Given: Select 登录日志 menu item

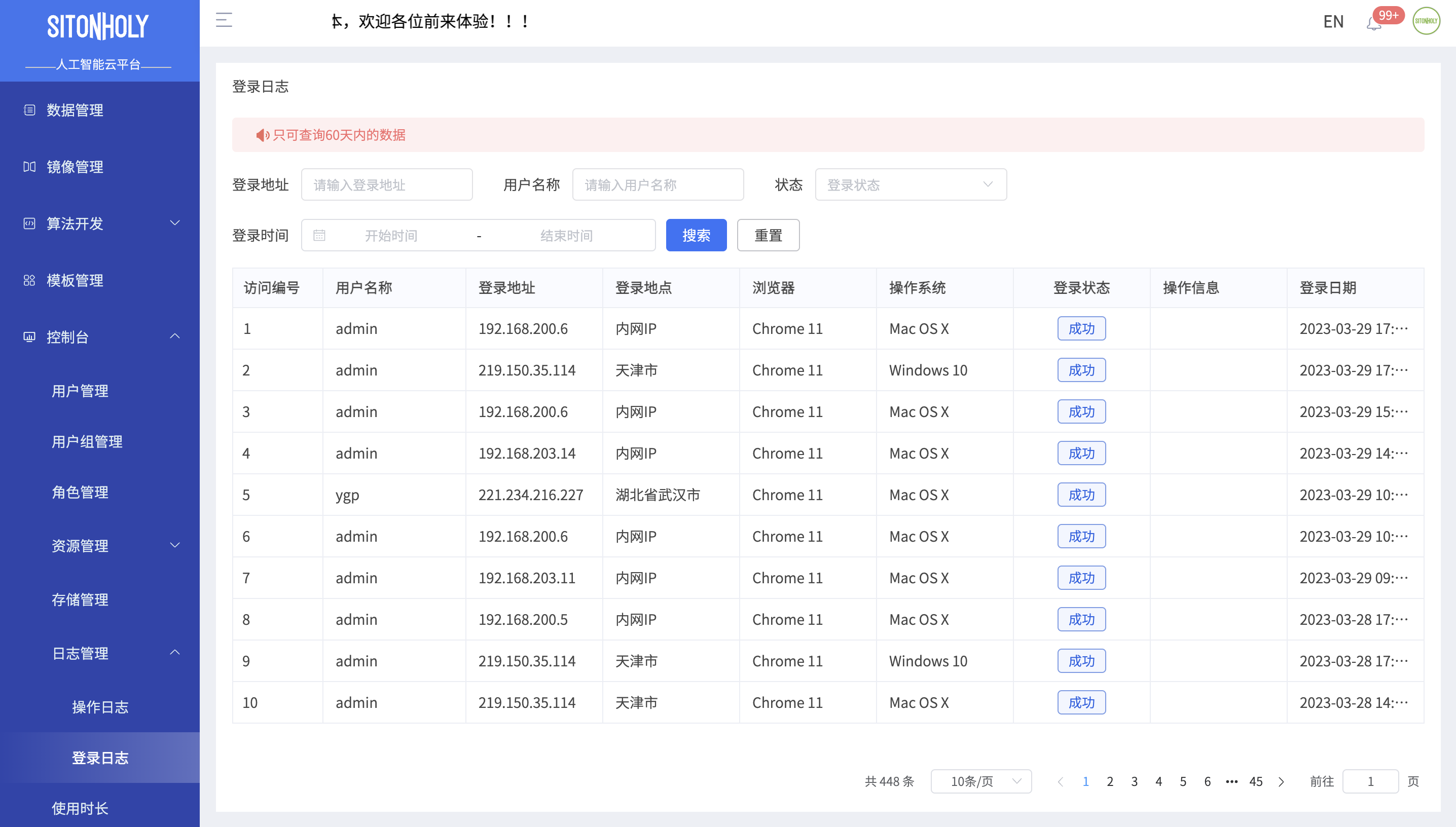Looking at the screenshot, I should tap(100, 758).
